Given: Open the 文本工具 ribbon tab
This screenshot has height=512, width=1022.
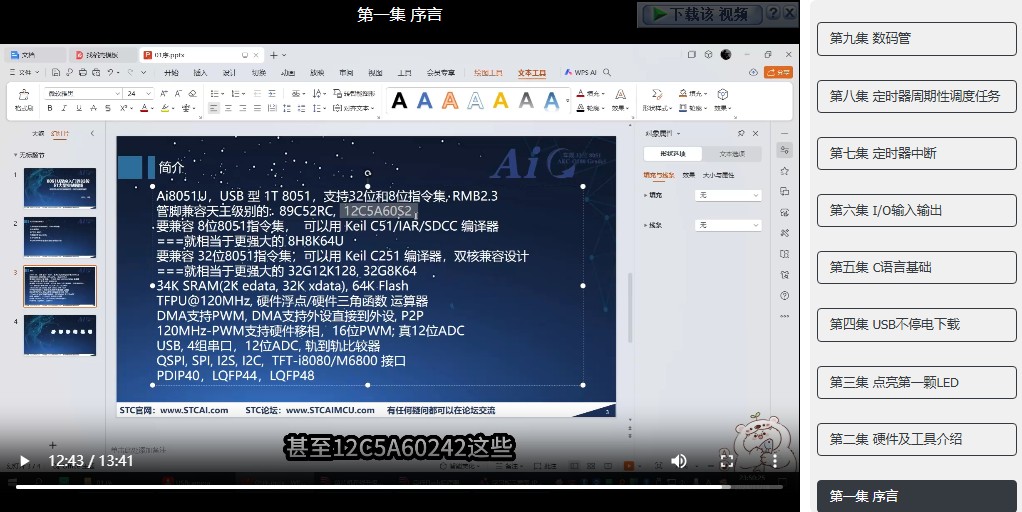Looking at the screenshot, I should pos(532,73).
